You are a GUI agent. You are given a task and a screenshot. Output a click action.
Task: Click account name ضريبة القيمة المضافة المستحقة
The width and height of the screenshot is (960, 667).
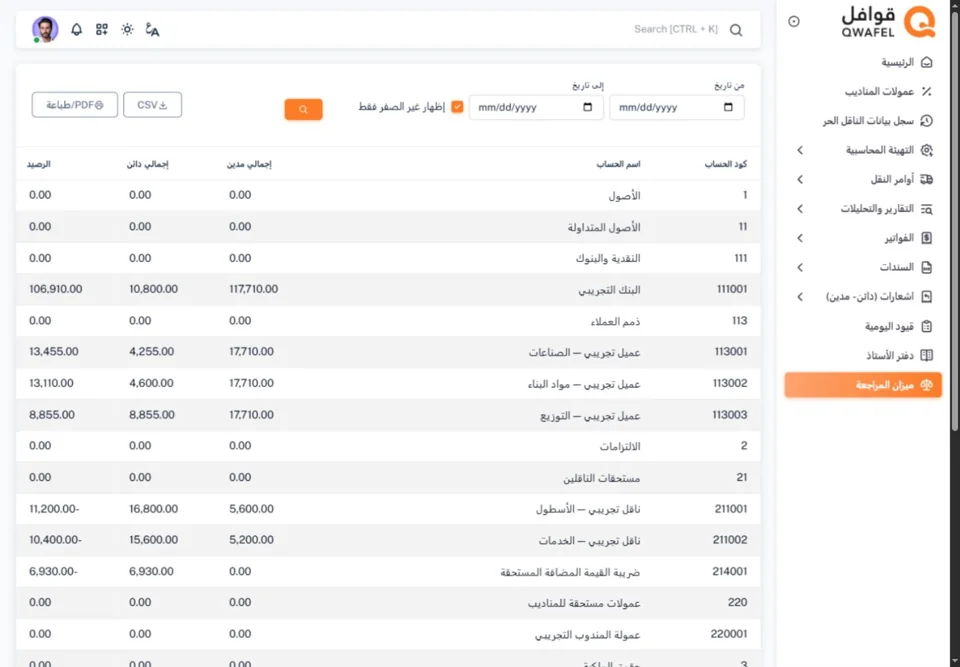coord(571,573)
